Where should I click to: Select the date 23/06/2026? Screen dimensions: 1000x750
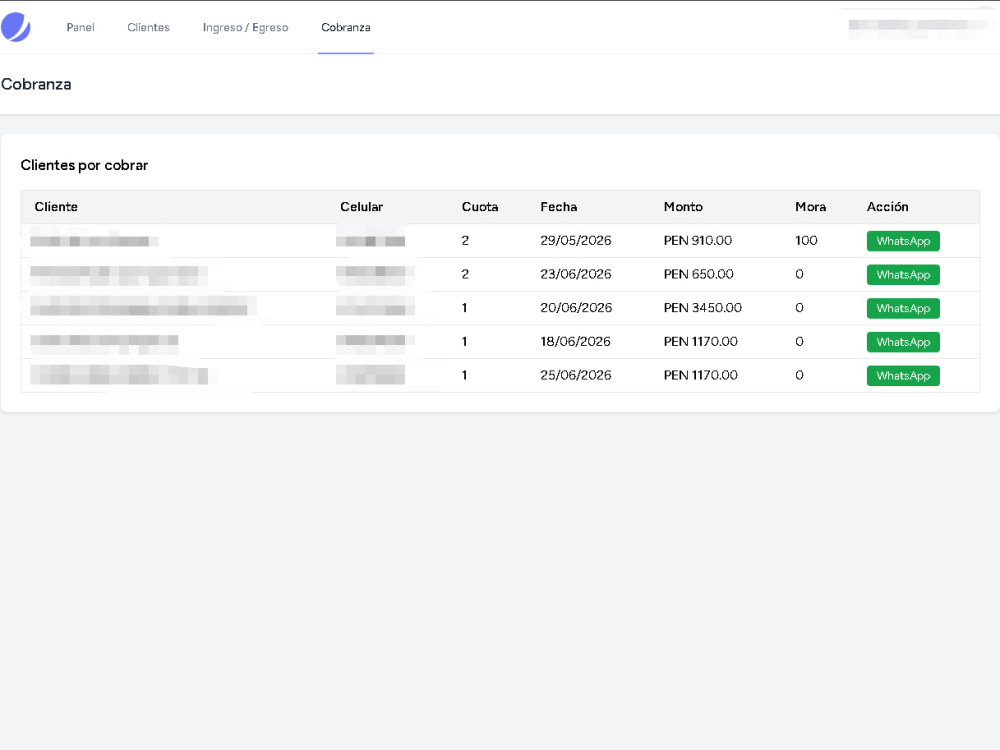[576, 274]
